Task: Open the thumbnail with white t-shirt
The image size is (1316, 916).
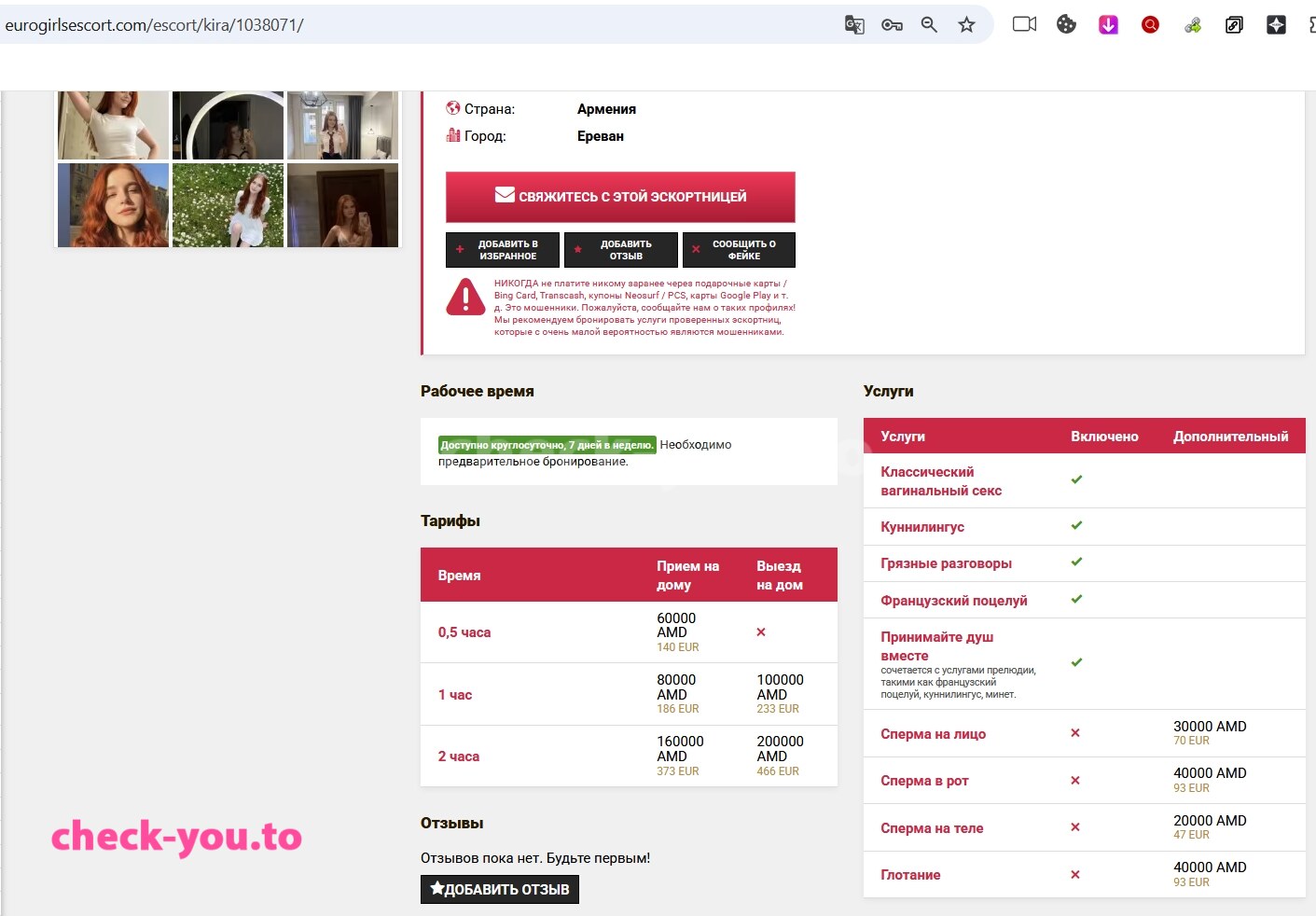Action: [113, 125]
